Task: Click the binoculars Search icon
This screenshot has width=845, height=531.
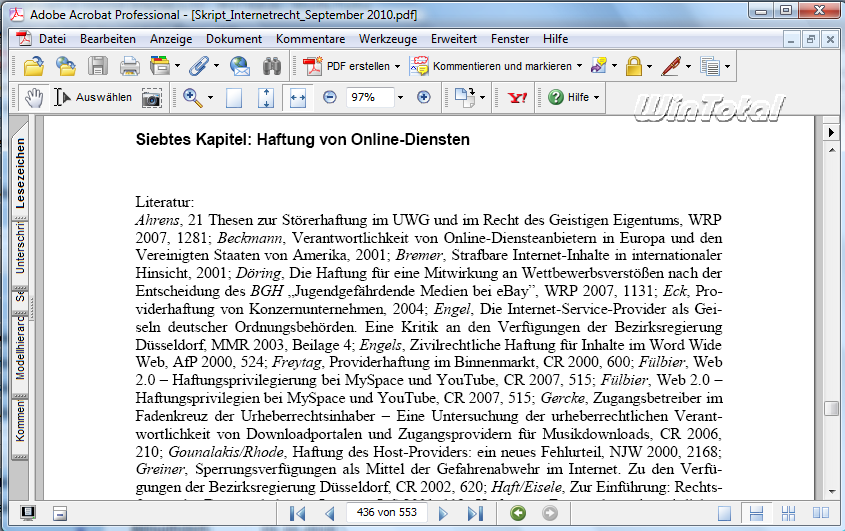Action: pyautogui.click(x=272, y=66)
